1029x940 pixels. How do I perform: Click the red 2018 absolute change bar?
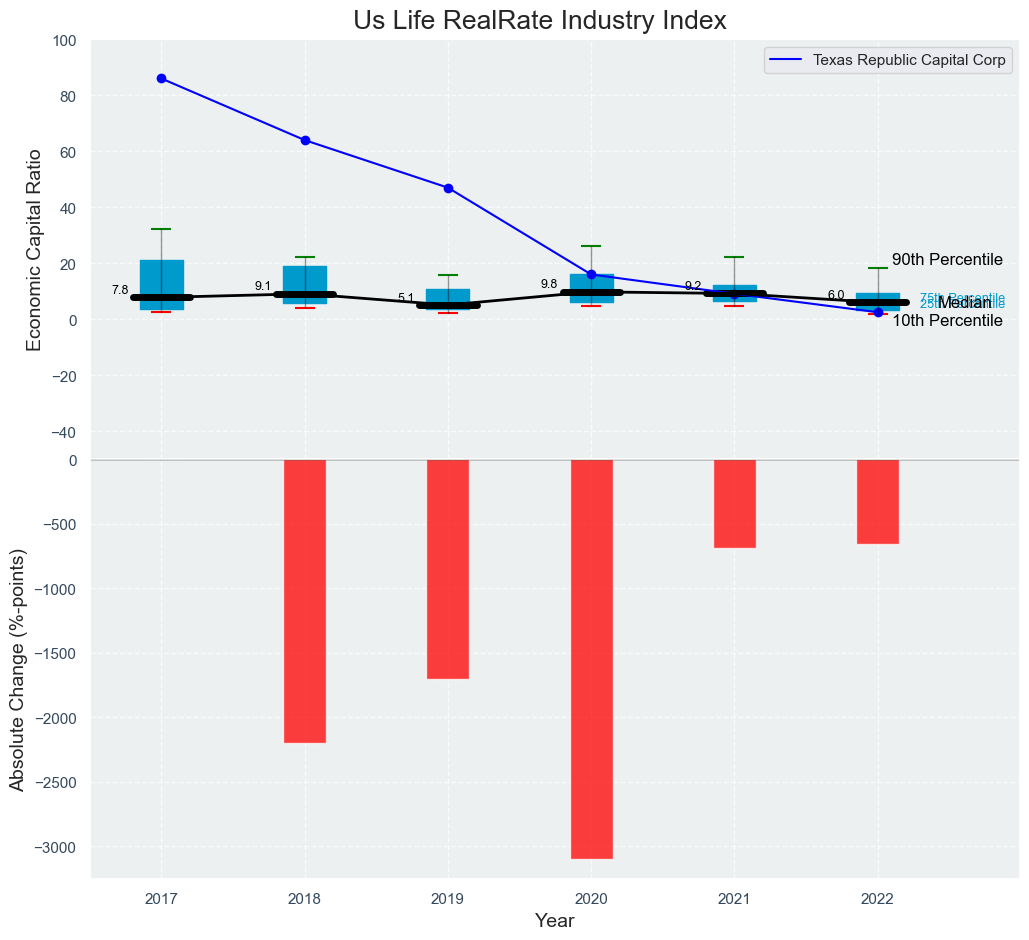point(305,601)
